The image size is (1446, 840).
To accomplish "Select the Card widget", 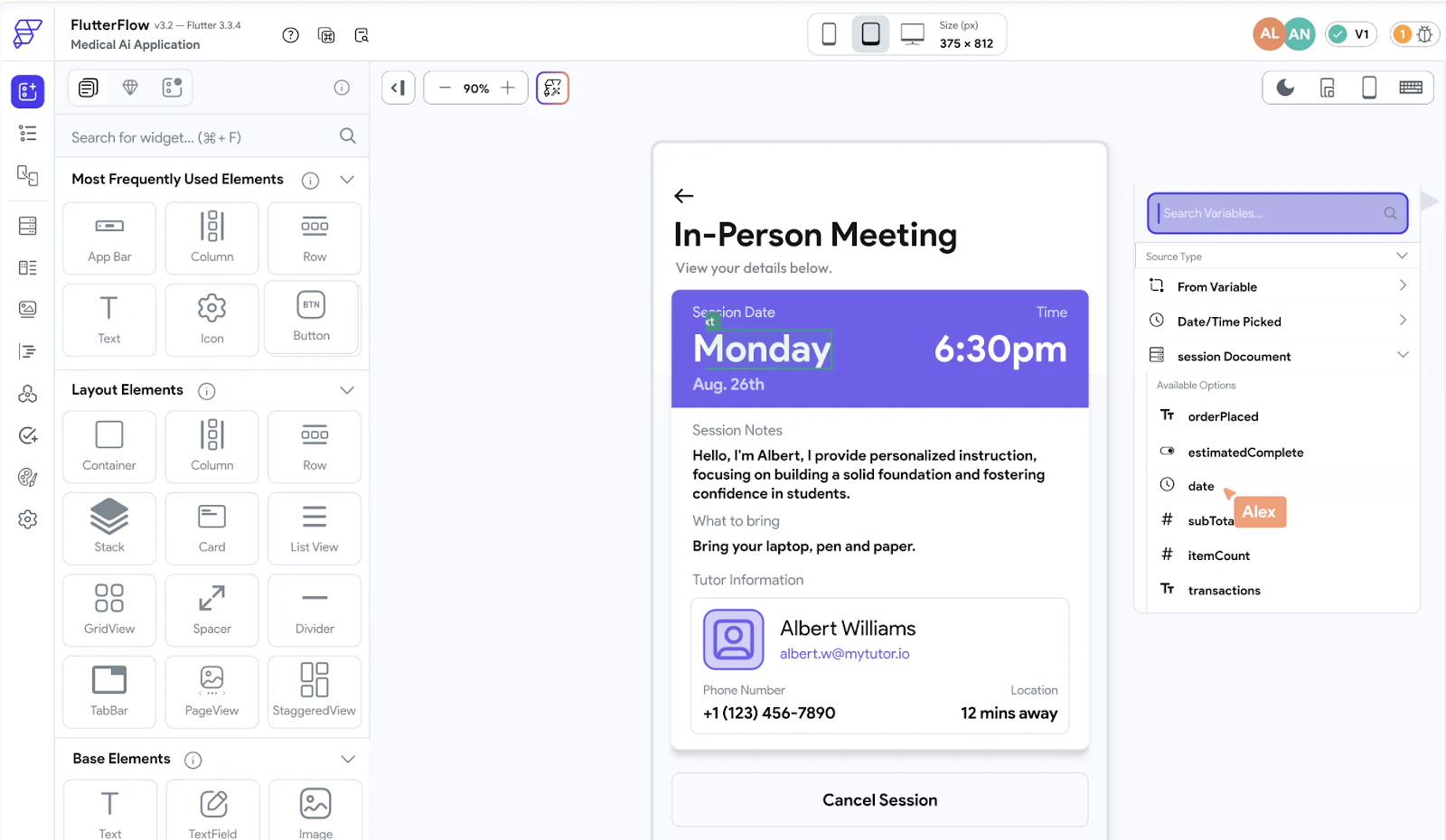I will pyautogui.click(x=212, y=528).
